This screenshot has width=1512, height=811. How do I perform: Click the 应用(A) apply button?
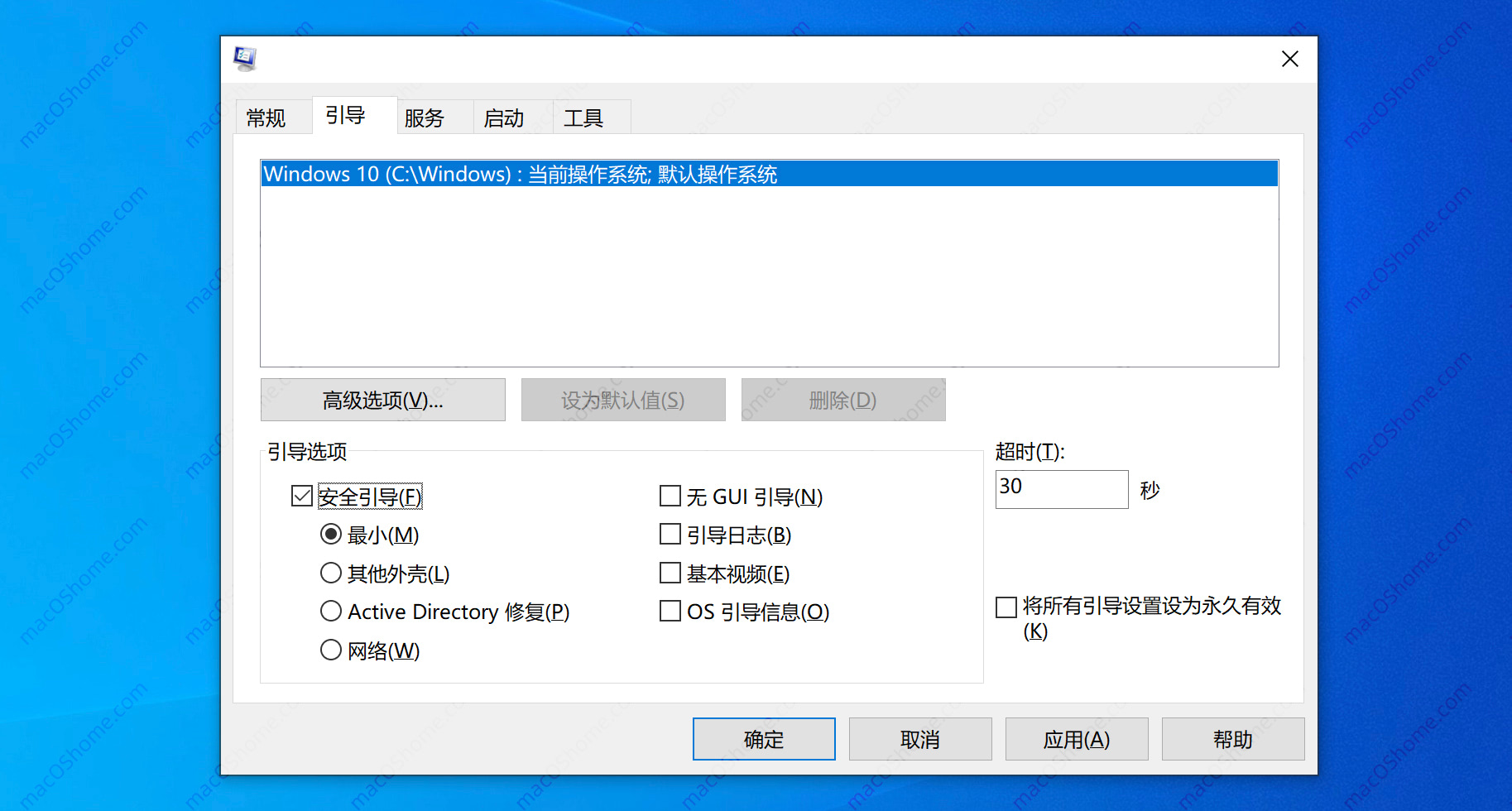coord(1077,739)
